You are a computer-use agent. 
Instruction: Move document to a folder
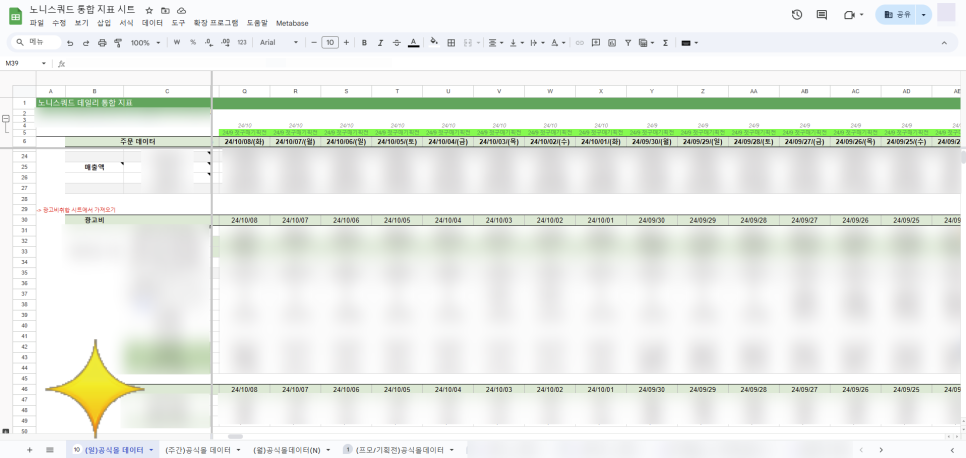coord(165,10)
